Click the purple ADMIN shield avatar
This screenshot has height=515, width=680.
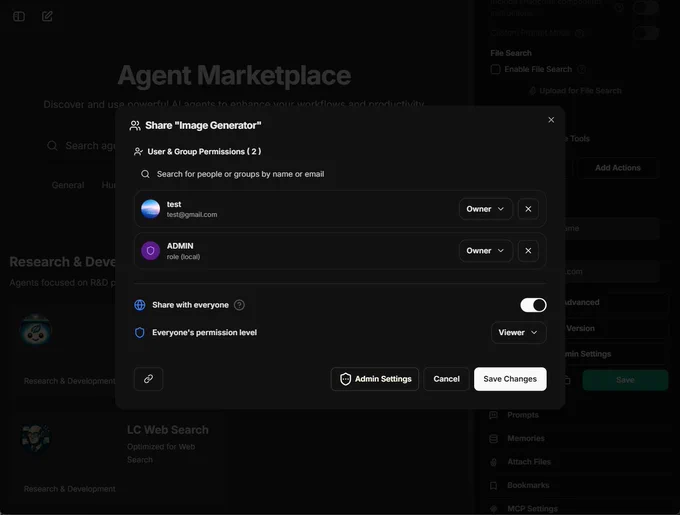(x=150, y=251)
